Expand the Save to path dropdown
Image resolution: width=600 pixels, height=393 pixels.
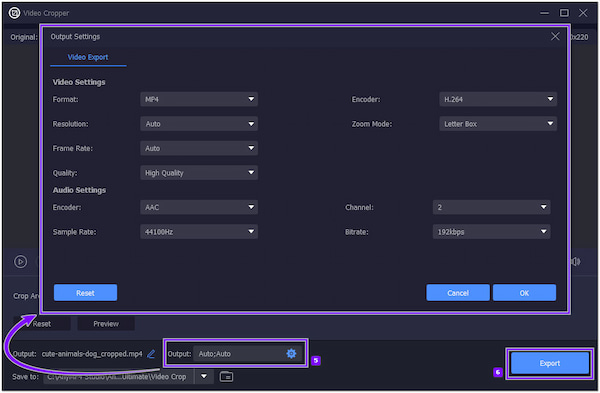pyautogui.click(x=204, y=377)
